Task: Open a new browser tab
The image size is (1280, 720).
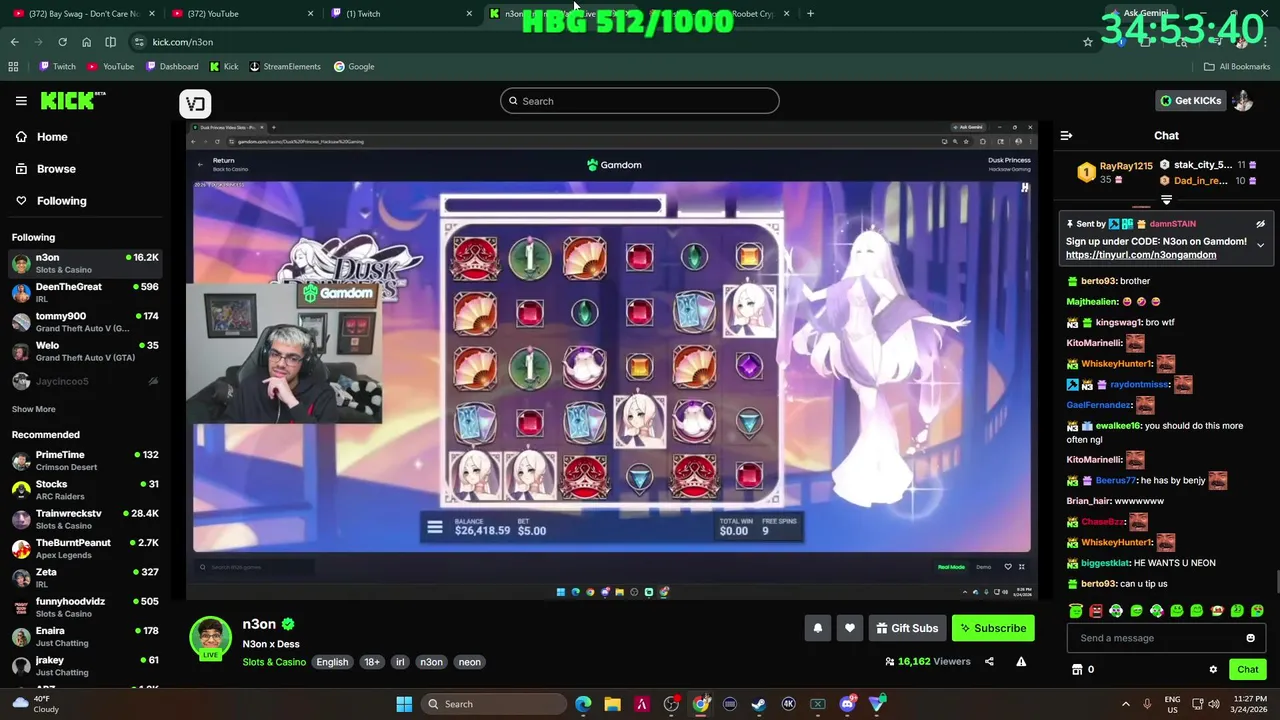Action: [810, 14]
